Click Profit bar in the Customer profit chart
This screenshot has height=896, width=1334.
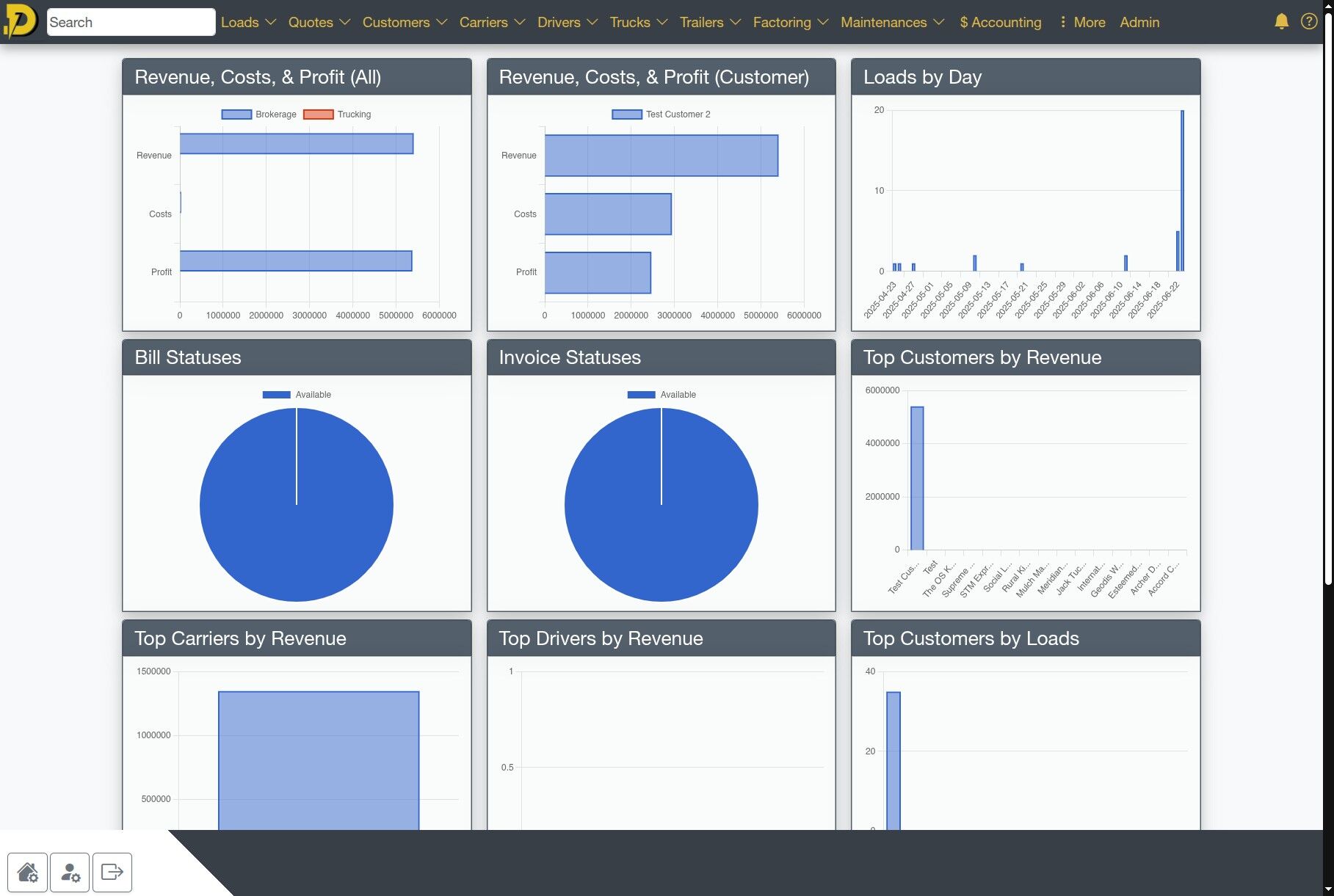[x=598, y=273]
